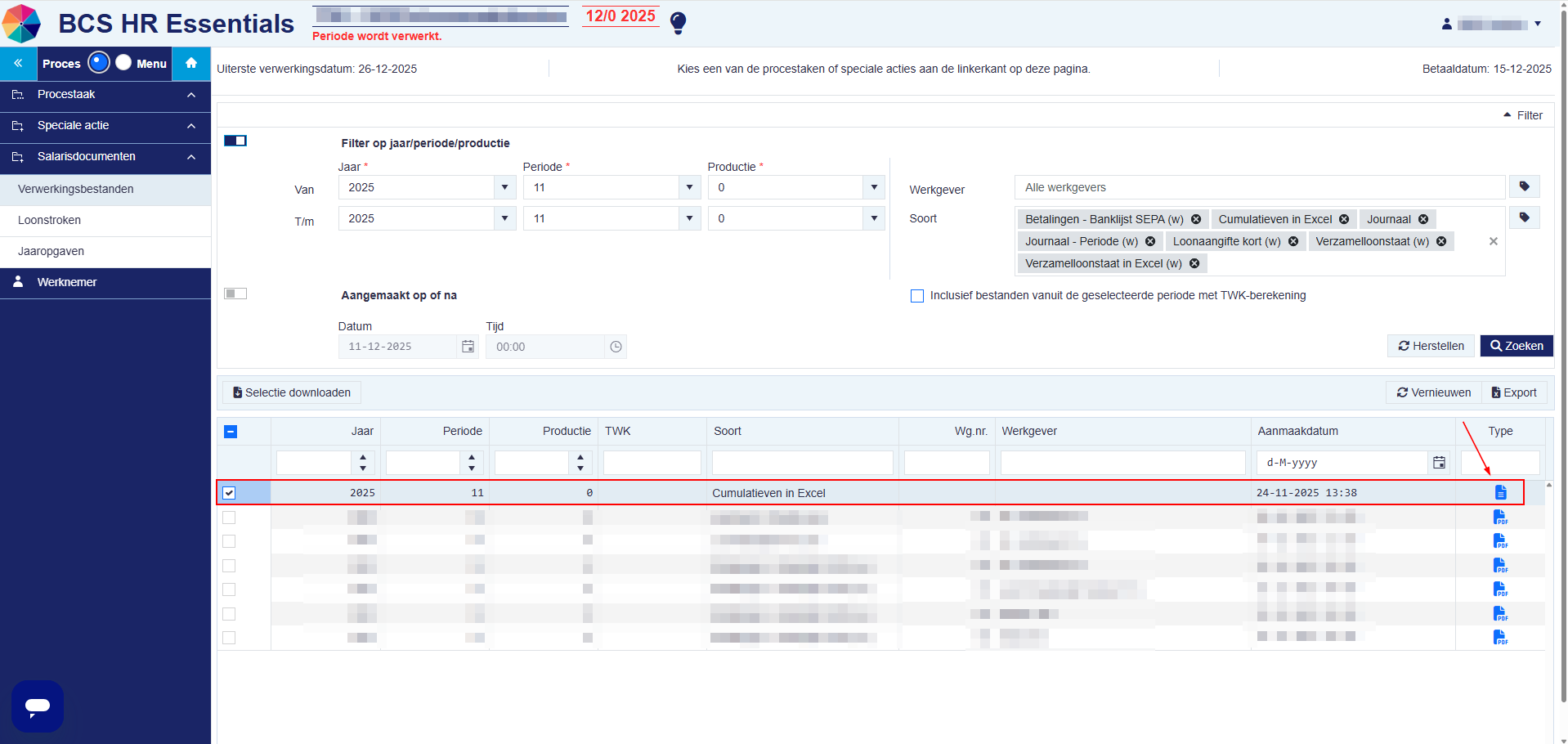Click the Type column filter field

click(x=1500, y=463)
